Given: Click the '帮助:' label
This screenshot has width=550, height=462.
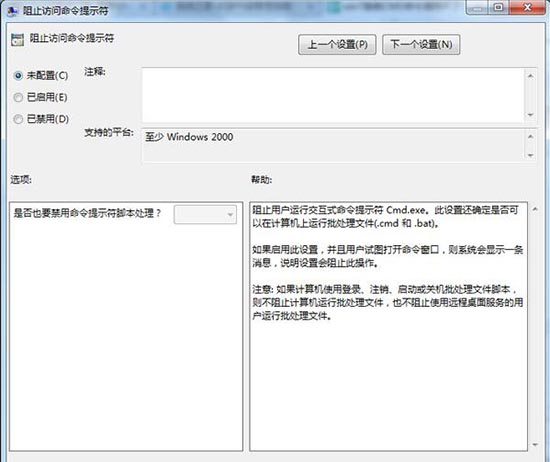Looking at the screenshot, I should click(x=261, y=180).
